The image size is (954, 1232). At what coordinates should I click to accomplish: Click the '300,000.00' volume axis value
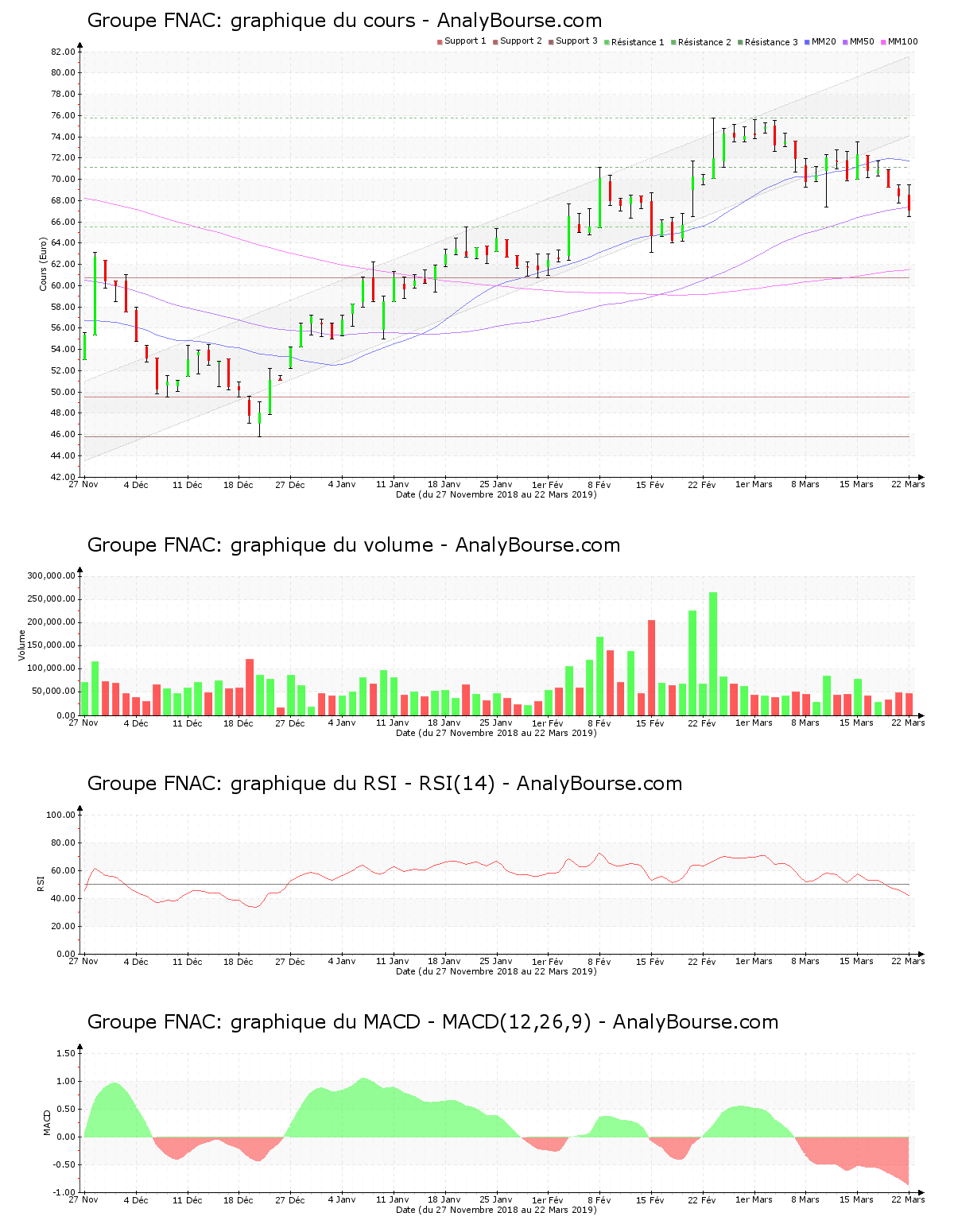(x=52, y=576)
